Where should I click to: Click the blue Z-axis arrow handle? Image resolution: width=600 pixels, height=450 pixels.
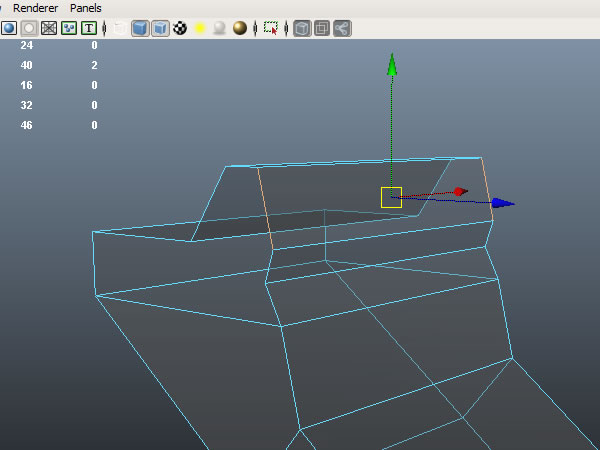pyautogui.click(x=504, y=203)
